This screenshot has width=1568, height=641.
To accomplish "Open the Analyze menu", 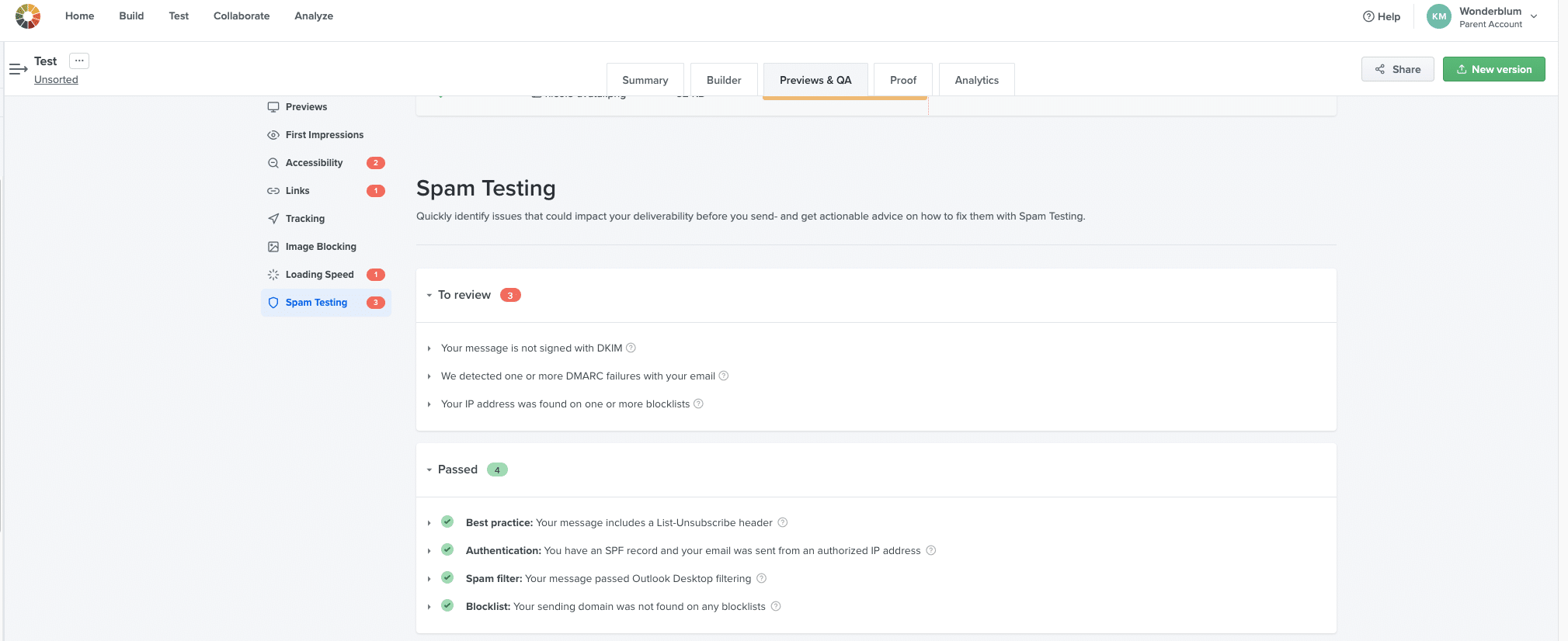I will point(314,16).
